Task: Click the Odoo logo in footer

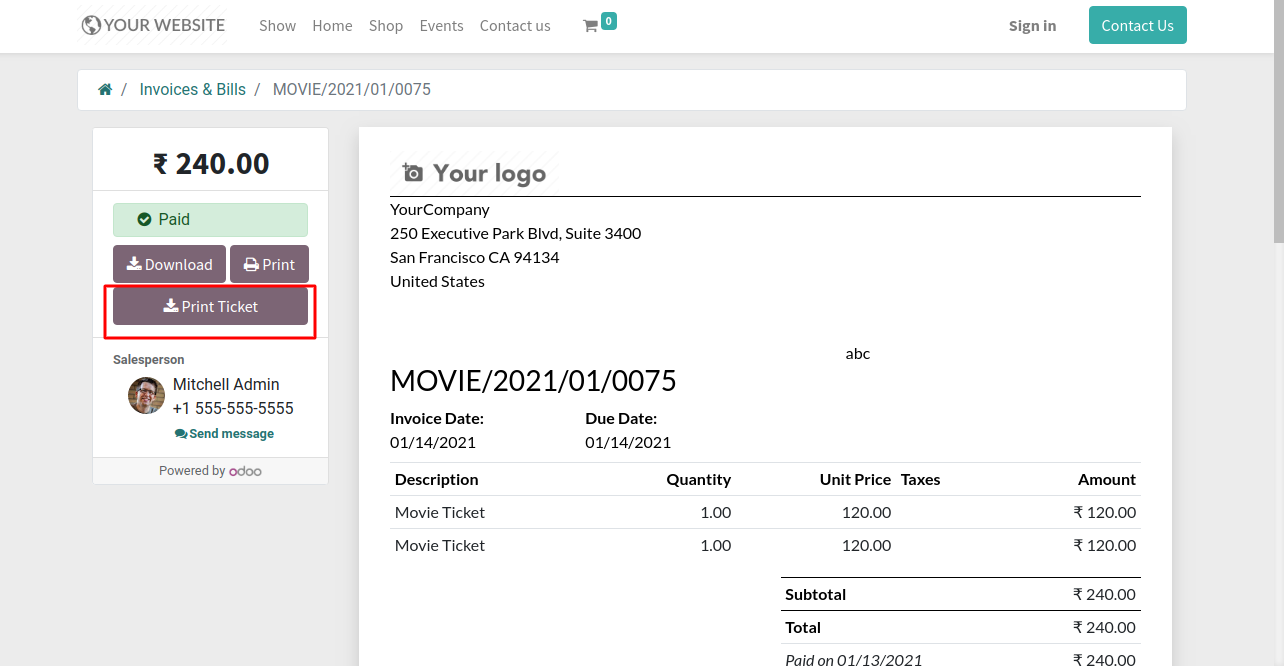Action: point(245,471)
